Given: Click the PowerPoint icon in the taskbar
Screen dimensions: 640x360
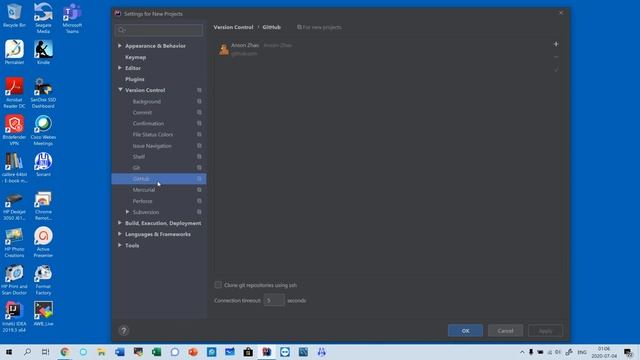Looking at the screenshot, I should (193, 352).
